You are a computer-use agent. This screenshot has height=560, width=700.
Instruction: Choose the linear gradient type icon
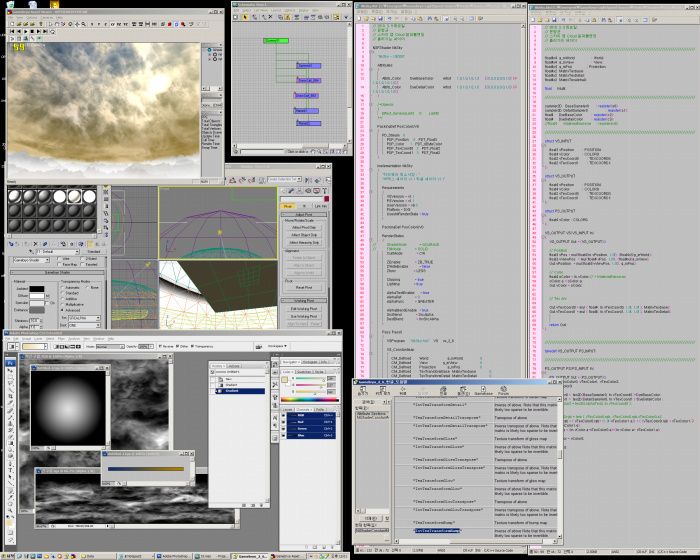coord(56,347)
